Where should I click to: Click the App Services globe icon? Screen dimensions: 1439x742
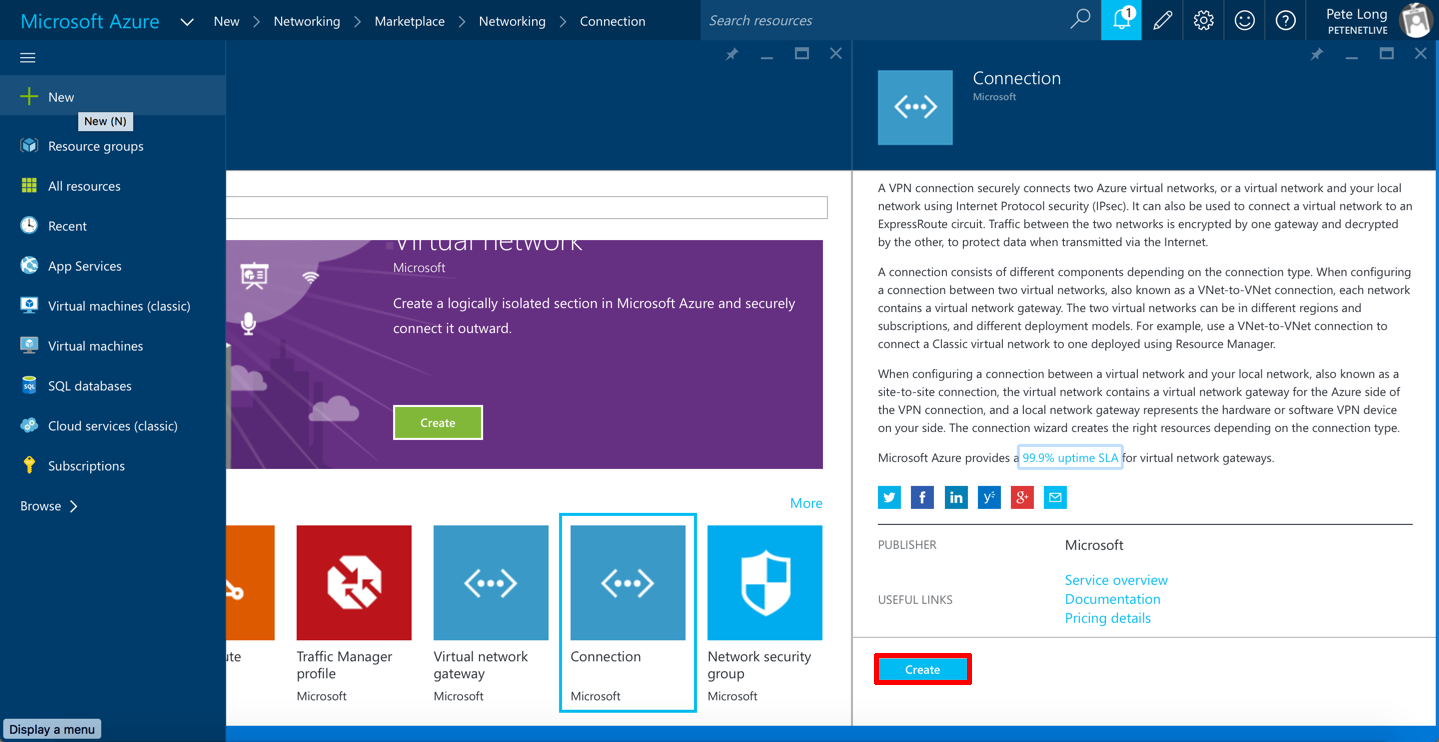29,266
